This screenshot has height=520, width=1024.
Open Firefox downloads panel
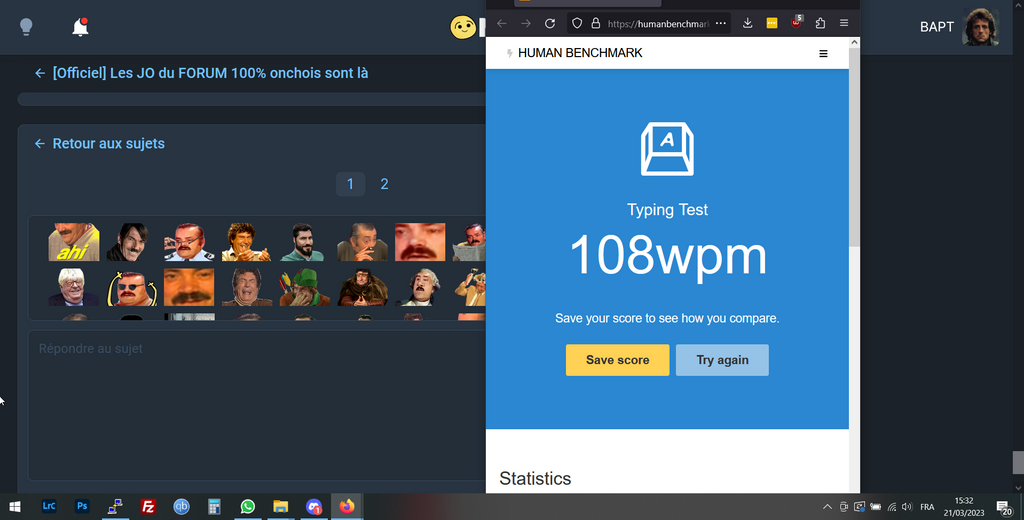click(747, 23)
